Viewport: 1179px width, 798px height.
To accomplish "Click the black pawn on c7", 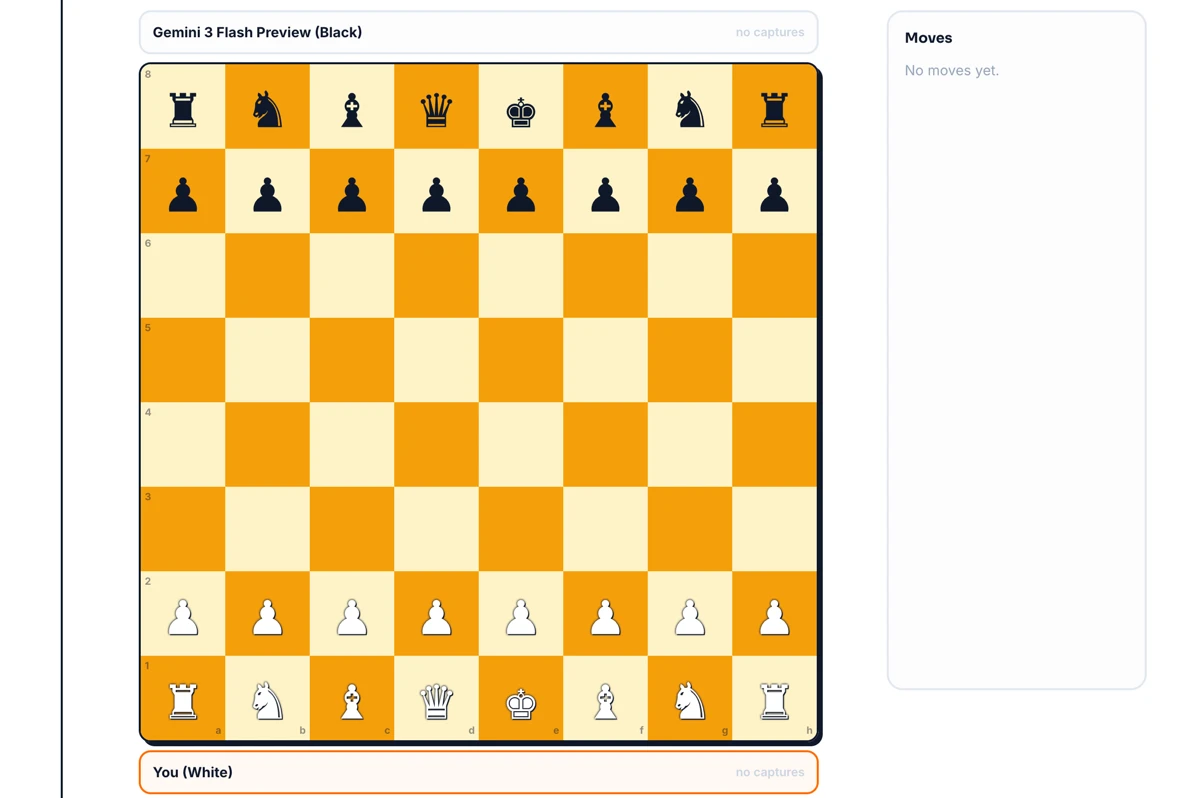I will (x=352, y=194).
